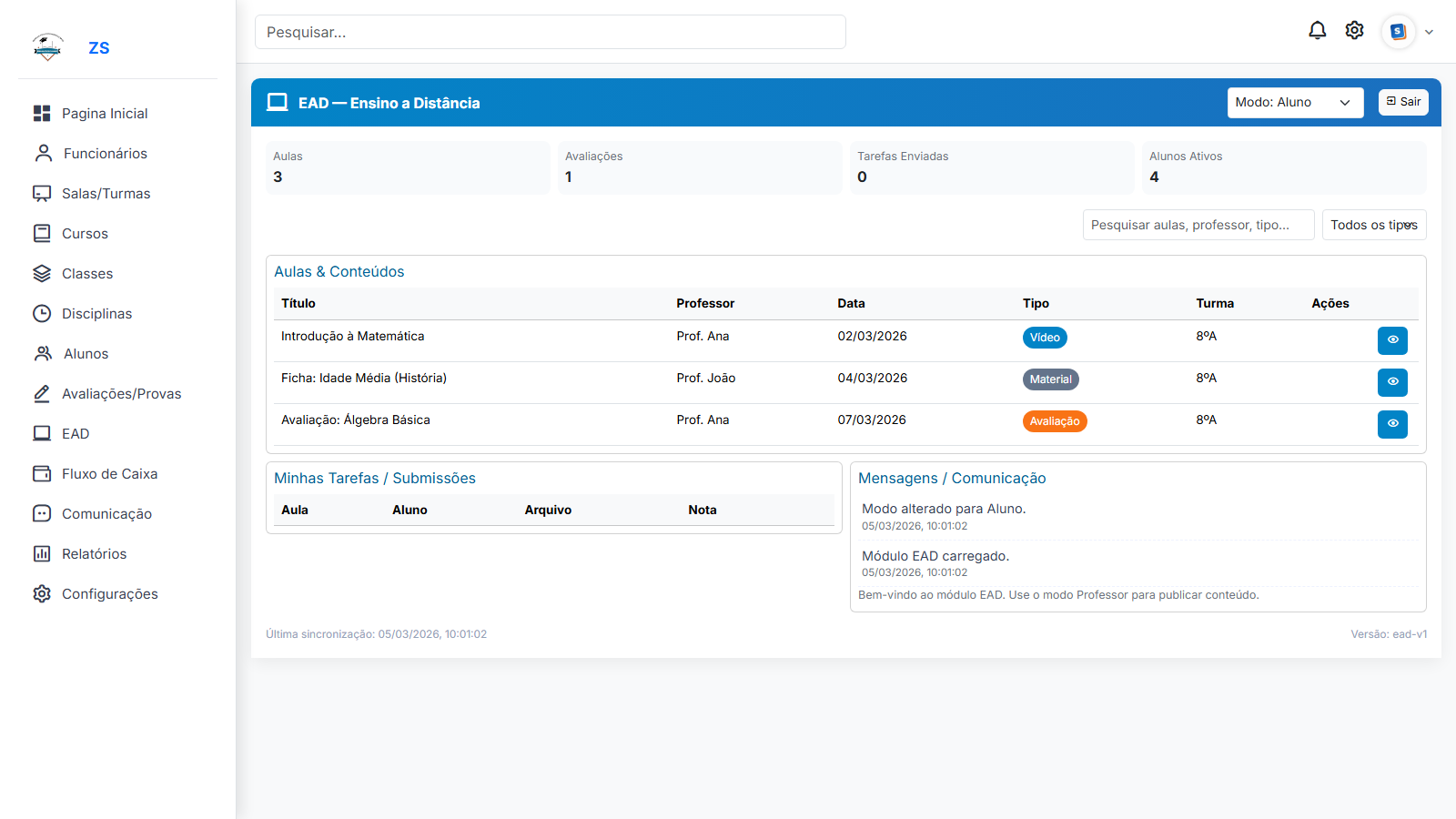View Ficha: Idade Média eye button
Viewport: 1456px width, 819px height.
coord(1392,382)
